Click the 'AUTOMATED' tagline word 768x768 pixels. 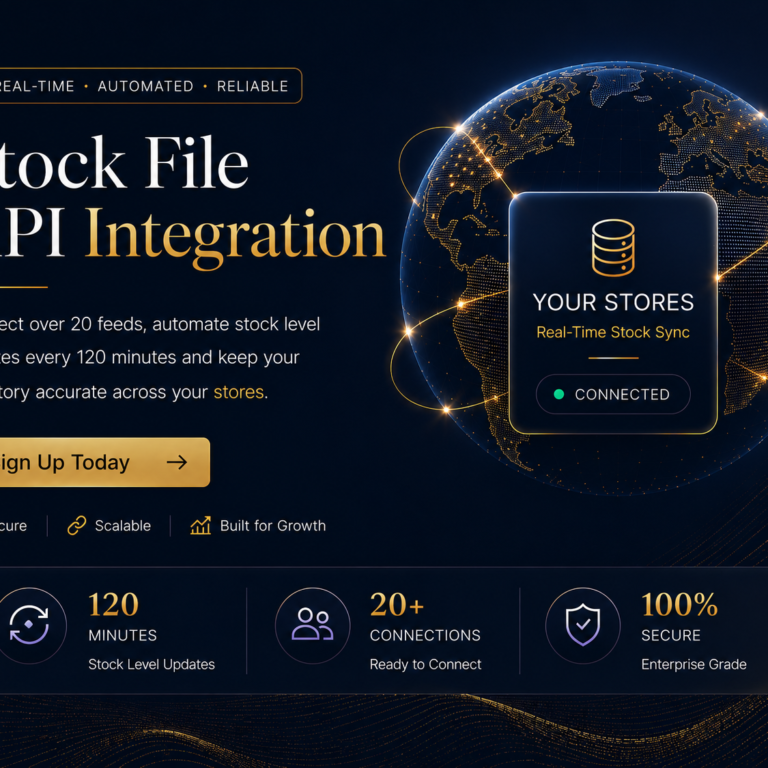[x=145, y=86]
